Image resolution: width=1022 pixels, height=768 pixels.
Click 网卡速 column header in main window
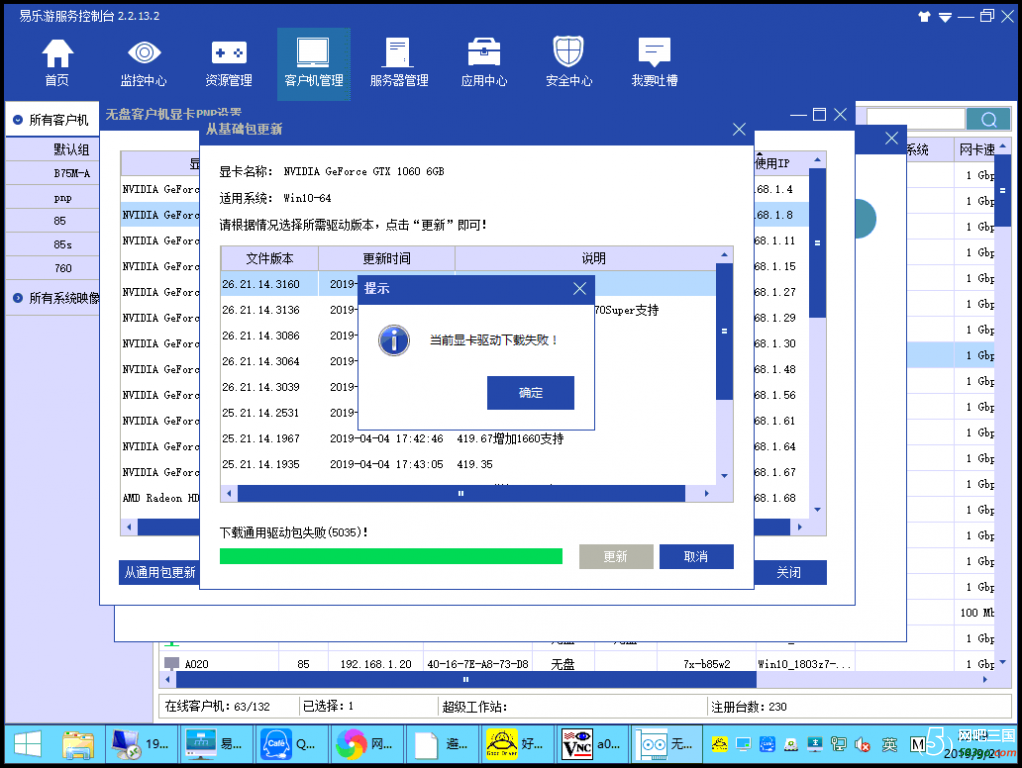pyautogui.click(x=976, y=149)
